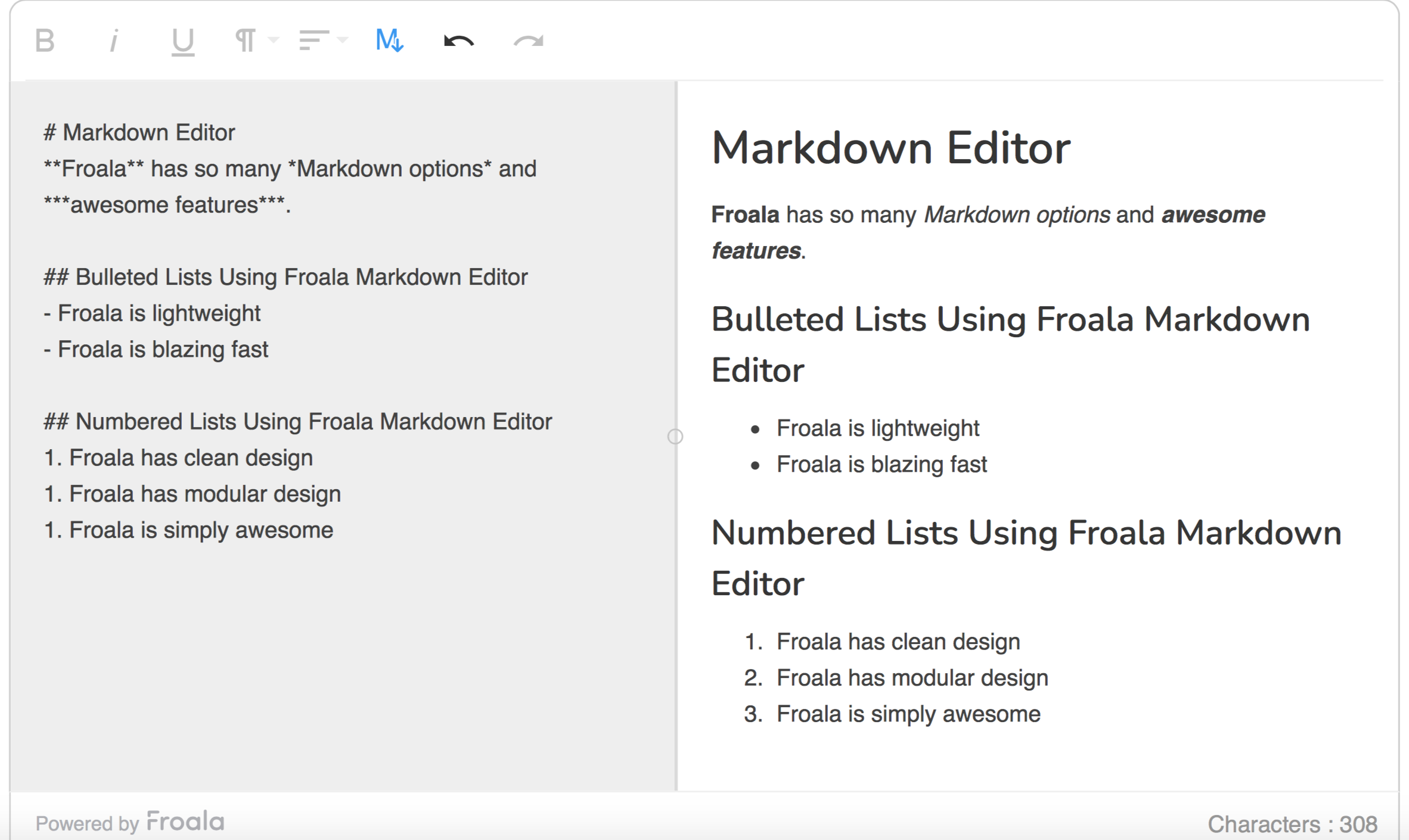Select the paragraph format icon
This screenshot has width=1409, height=840.
246,40
